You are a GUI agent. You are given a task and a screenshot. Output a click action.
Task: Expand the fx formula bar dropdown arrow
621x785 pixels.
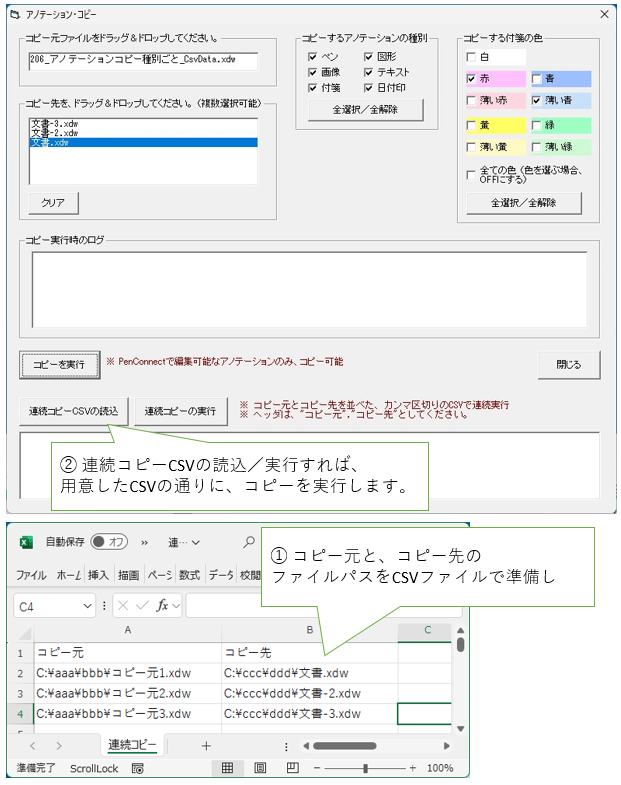[176, 606]
